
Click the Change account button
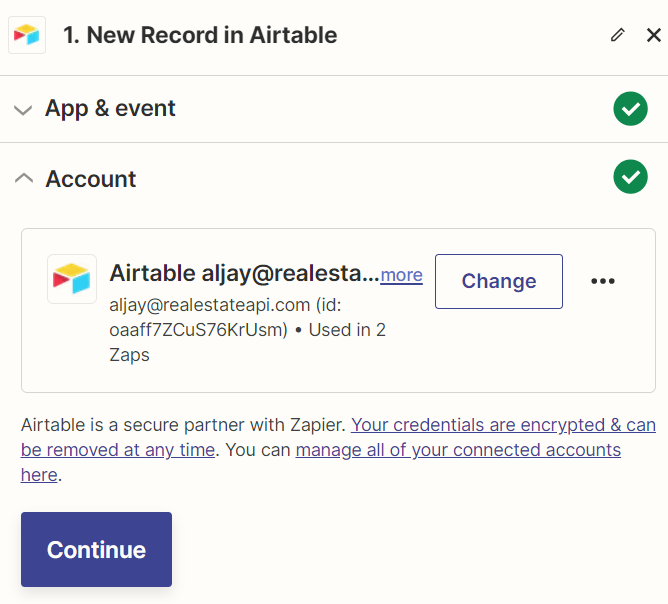pos(499,281)
